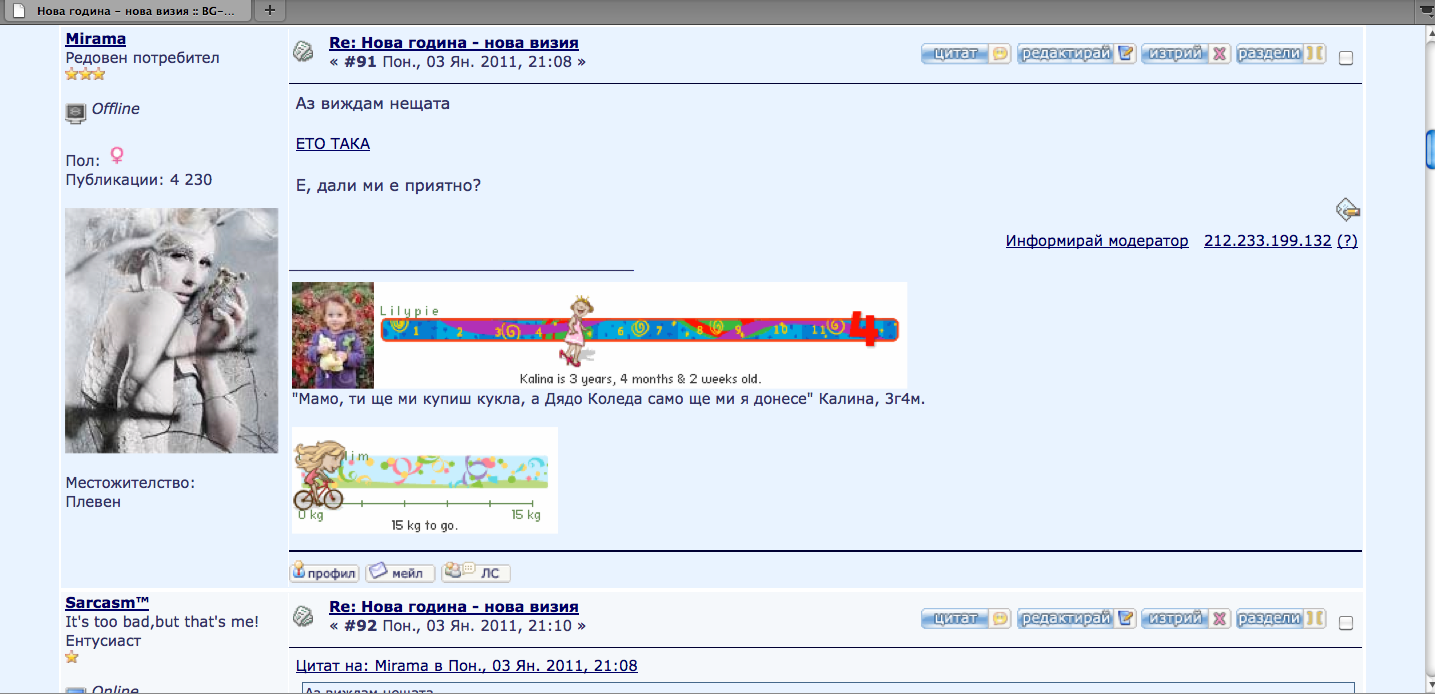Click Mirama's avatar image
The height and width of the screenshot is (694, 1435).
click(171, 331)
